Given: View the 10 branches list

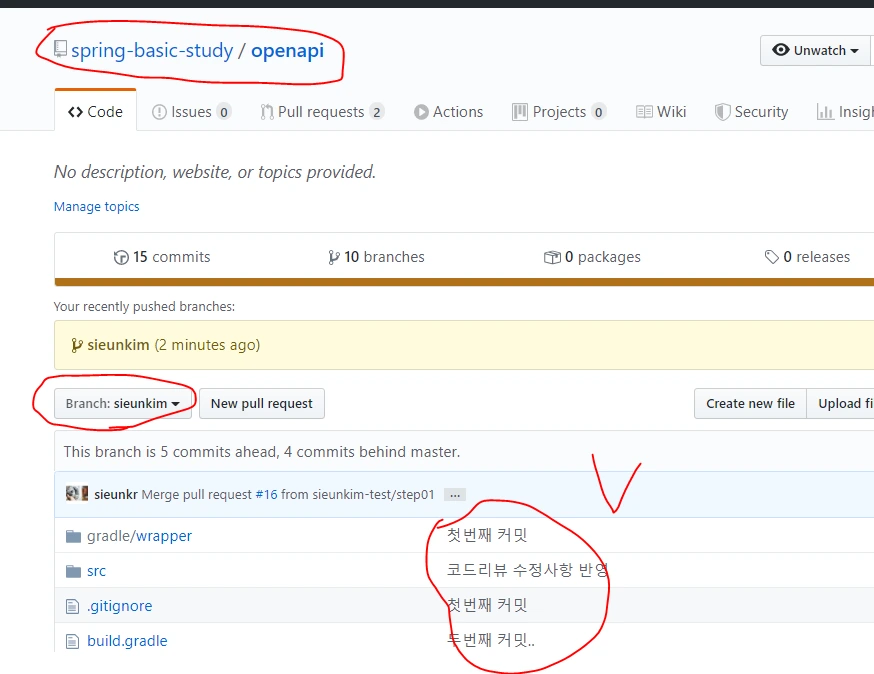Looking at the screenshot, I should [x=376, y=257].
